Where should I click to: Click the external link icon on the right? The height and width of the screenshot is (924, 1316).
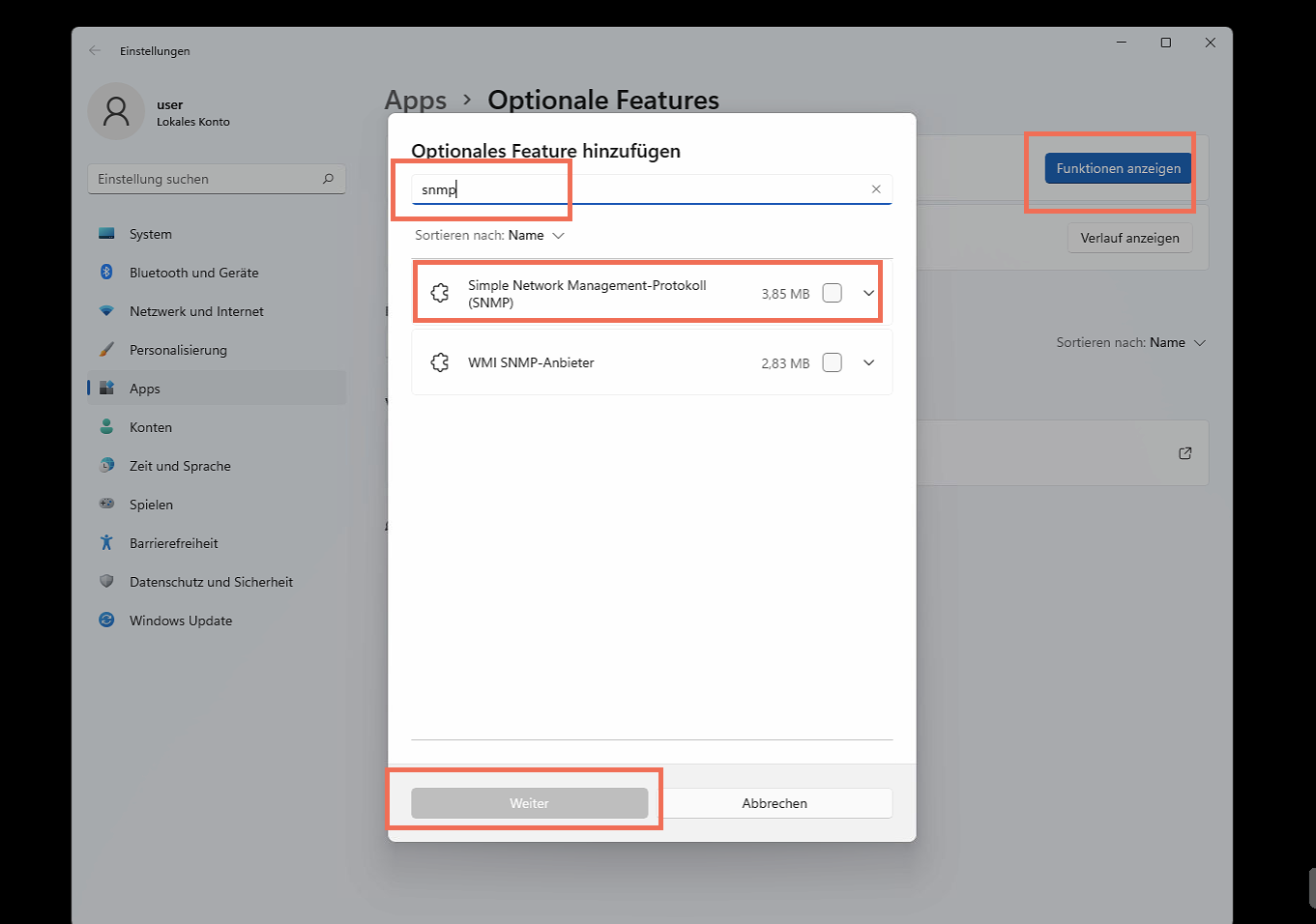click(x=1184, y=453)
